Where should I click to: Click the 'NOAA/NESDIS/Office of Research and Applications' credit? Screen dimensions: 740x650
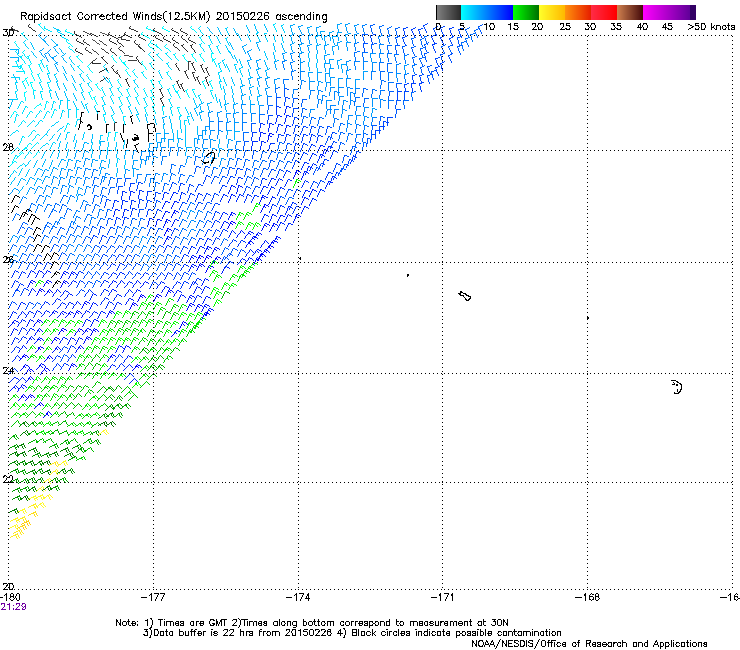(x=589, y=644)
